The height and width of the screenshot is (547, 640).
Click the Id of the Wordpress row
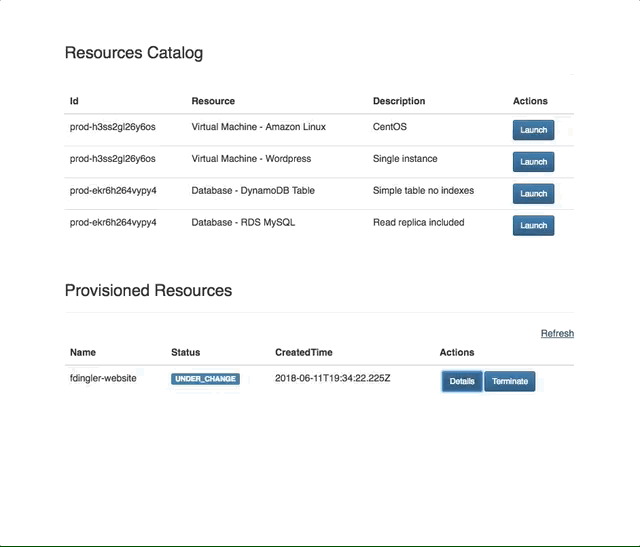click(113, 159)
